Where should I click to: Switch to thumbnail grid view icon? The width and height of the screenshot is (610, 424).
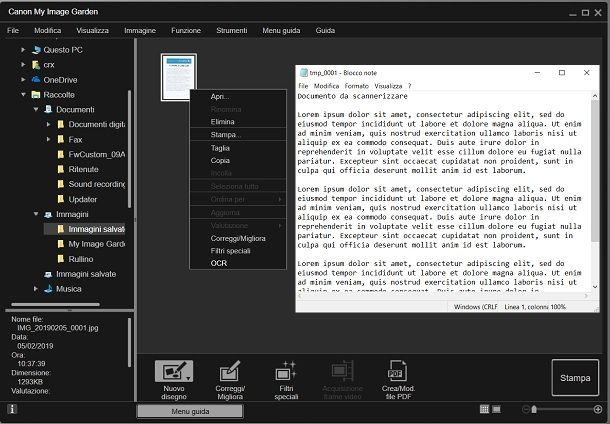click(x=484, y=409)
